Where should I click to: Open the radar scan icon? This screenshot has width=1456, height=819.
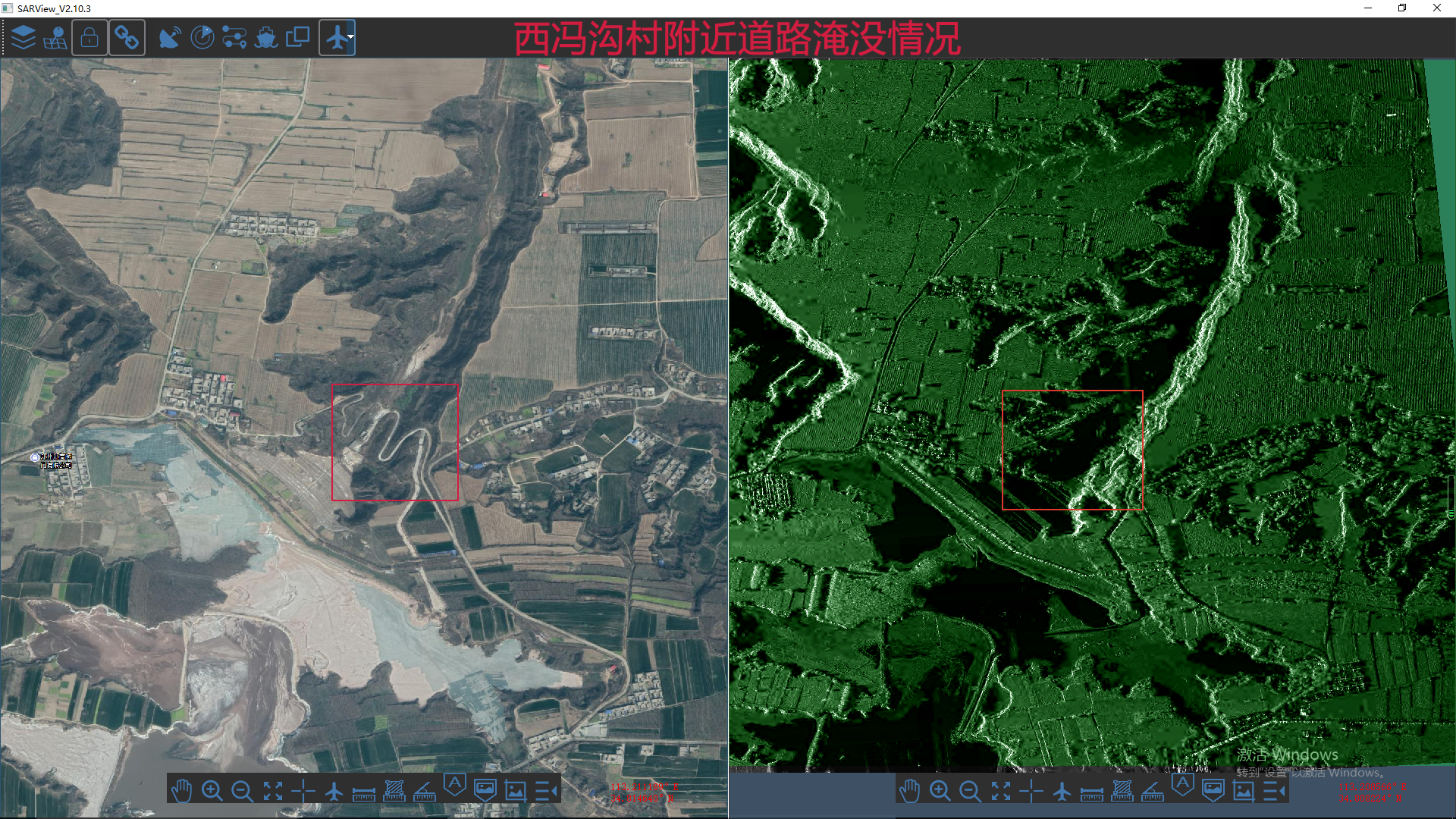click(202, 37)
